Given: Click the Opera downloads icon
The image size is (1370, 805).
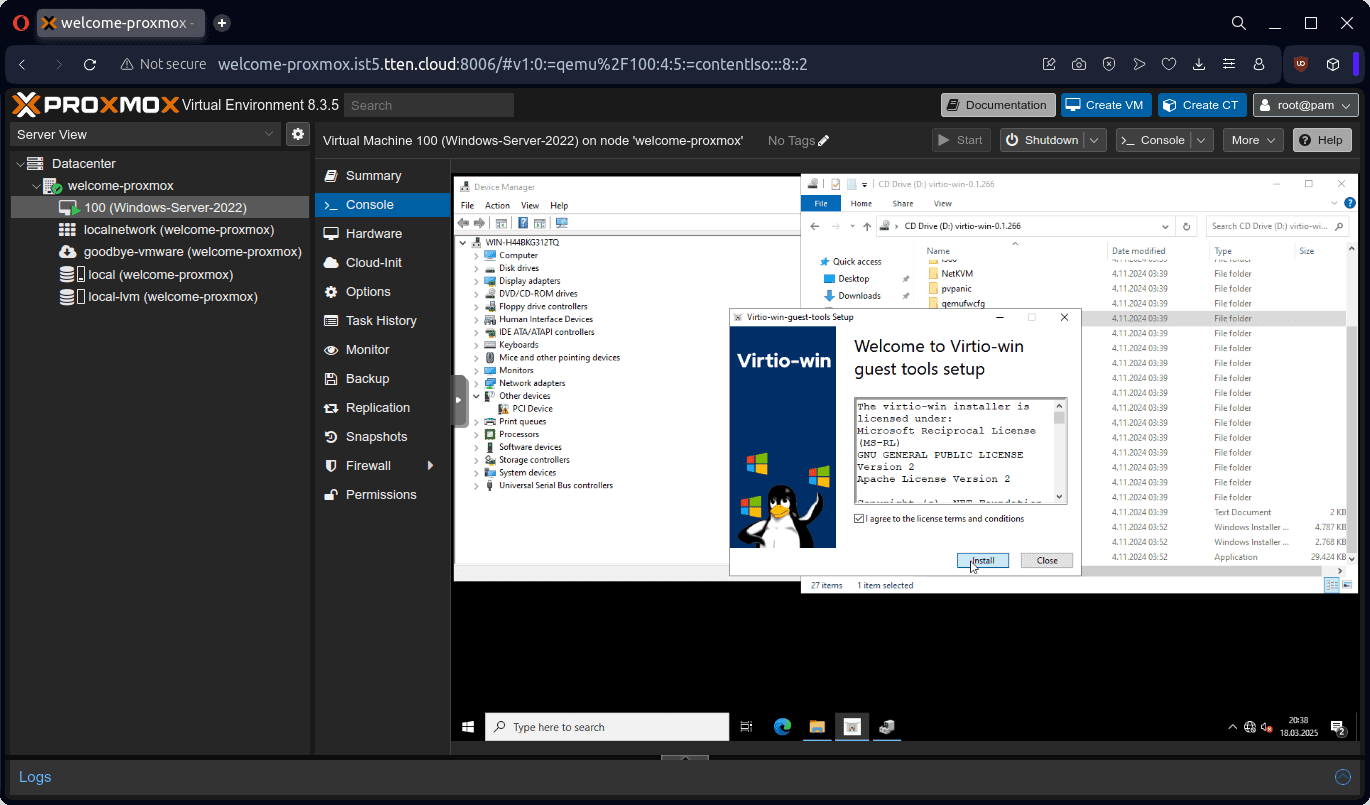Looking at the screenshot, I should click(1199, 64).
